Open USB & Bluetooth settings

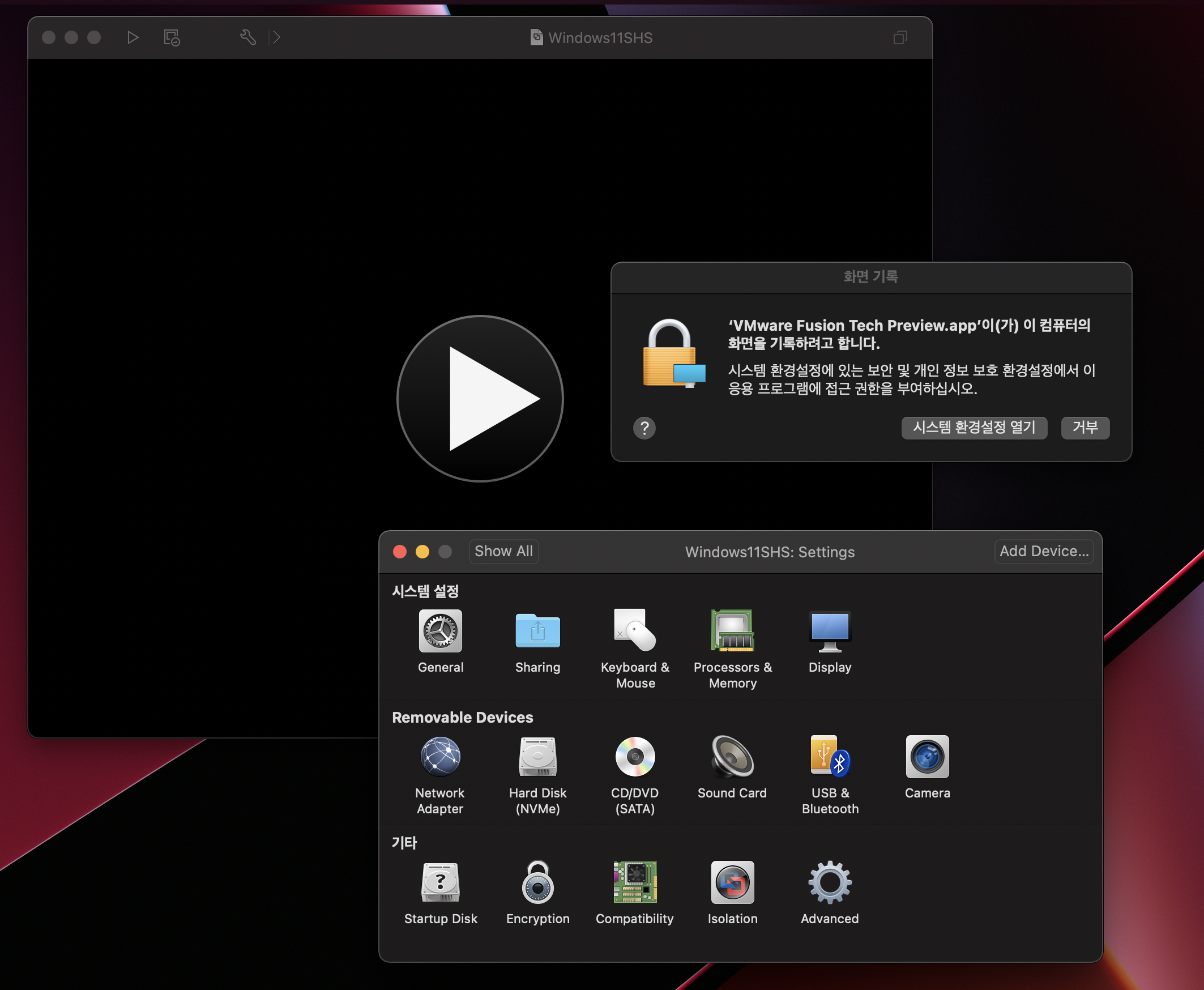(830, 757)
